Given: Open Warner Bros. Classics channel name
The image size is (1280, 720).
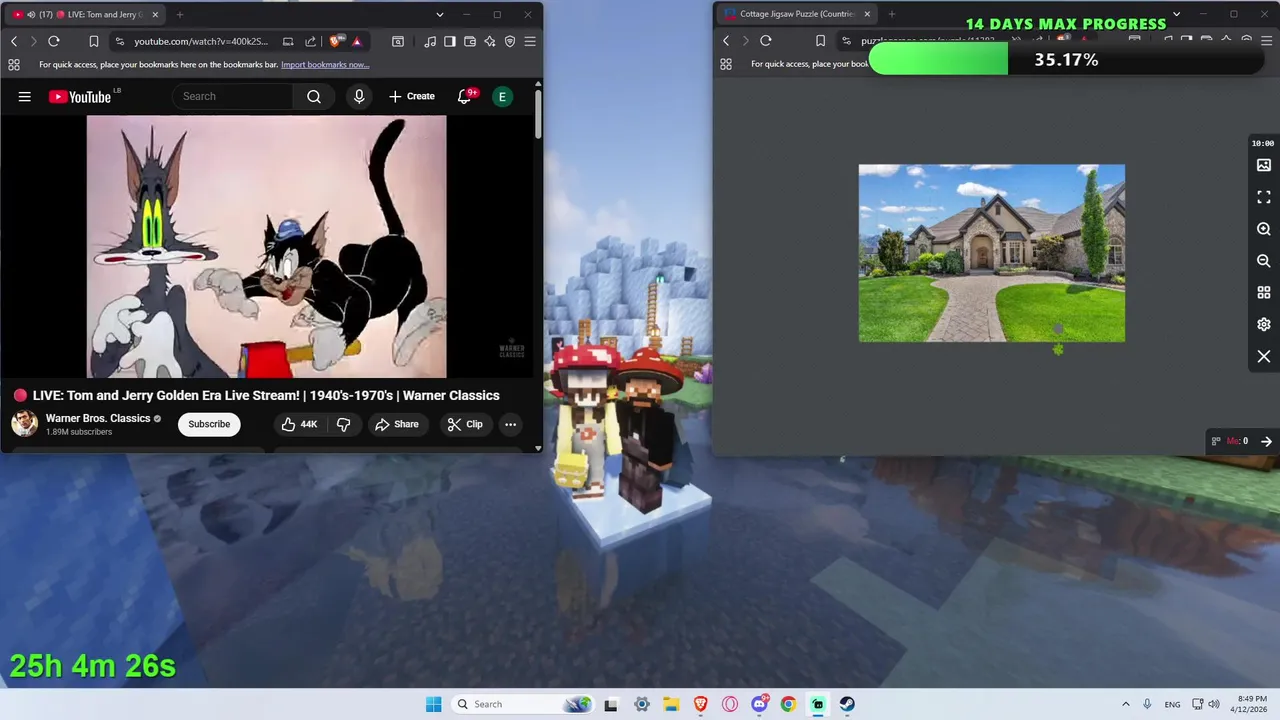Looking at the screenshot, I should point(98,418).
